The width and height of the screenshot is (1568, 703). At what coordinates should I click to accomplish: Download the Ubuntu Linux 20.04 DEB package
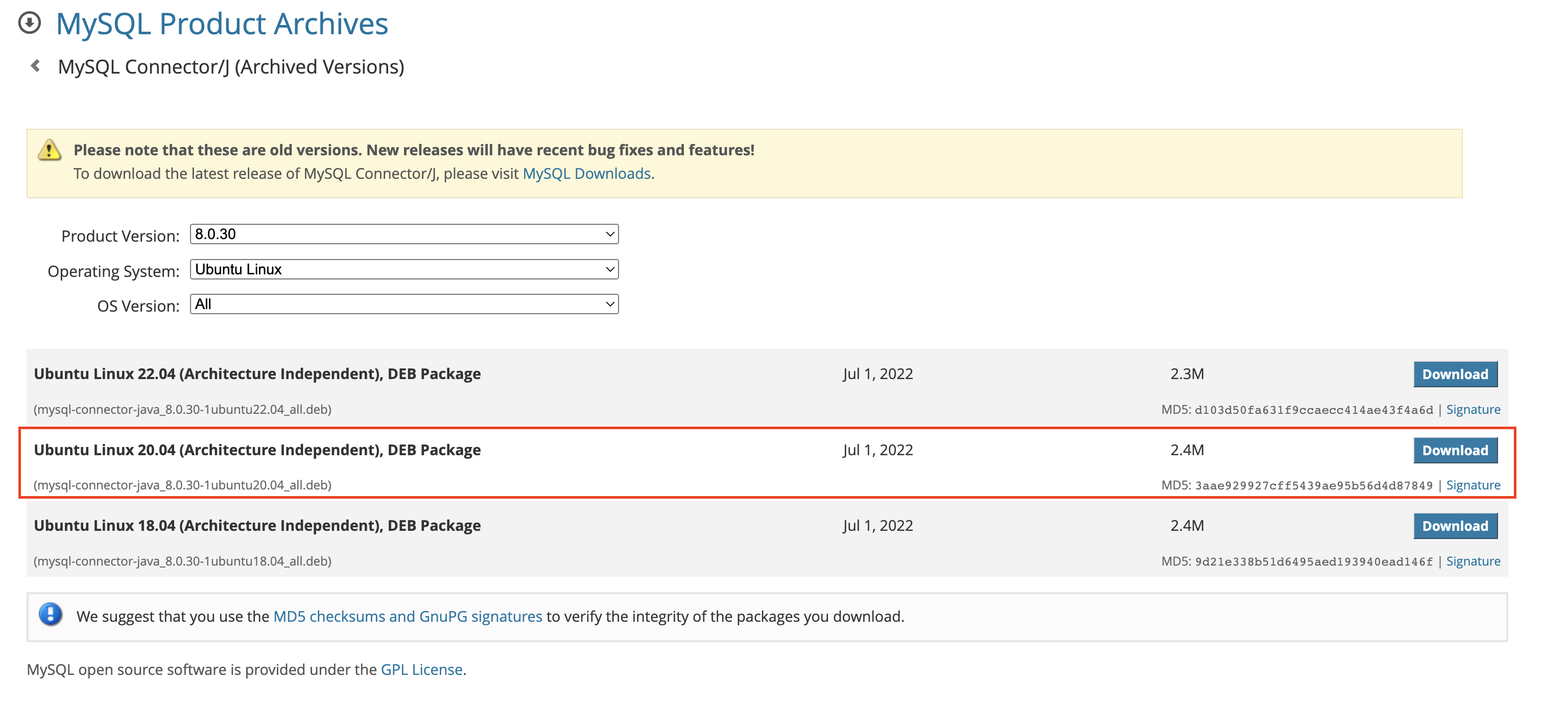1454,451
